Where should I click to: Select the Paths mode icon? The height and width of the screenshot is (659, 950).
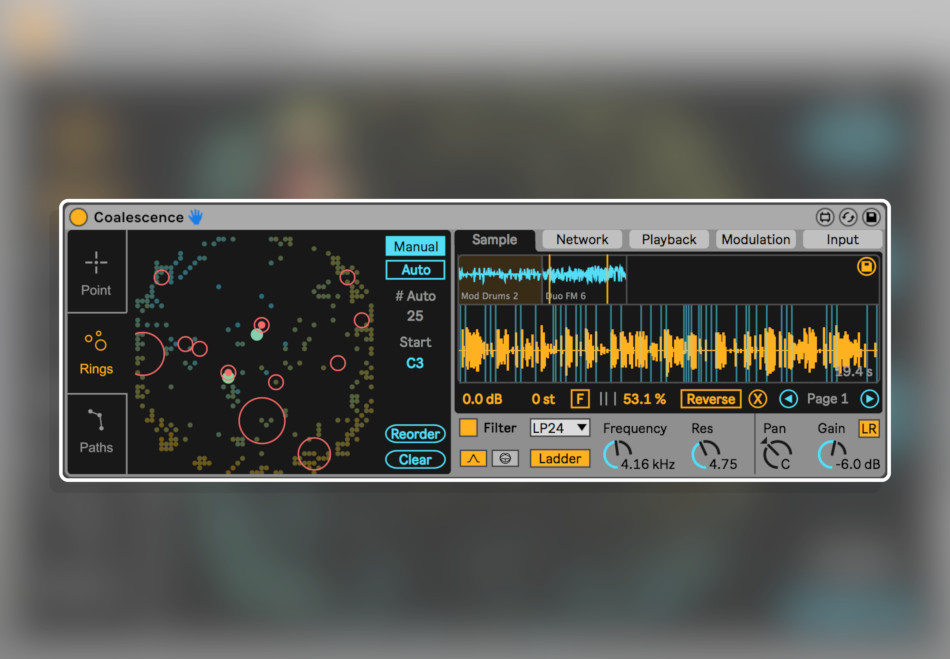tap(96, 419)
